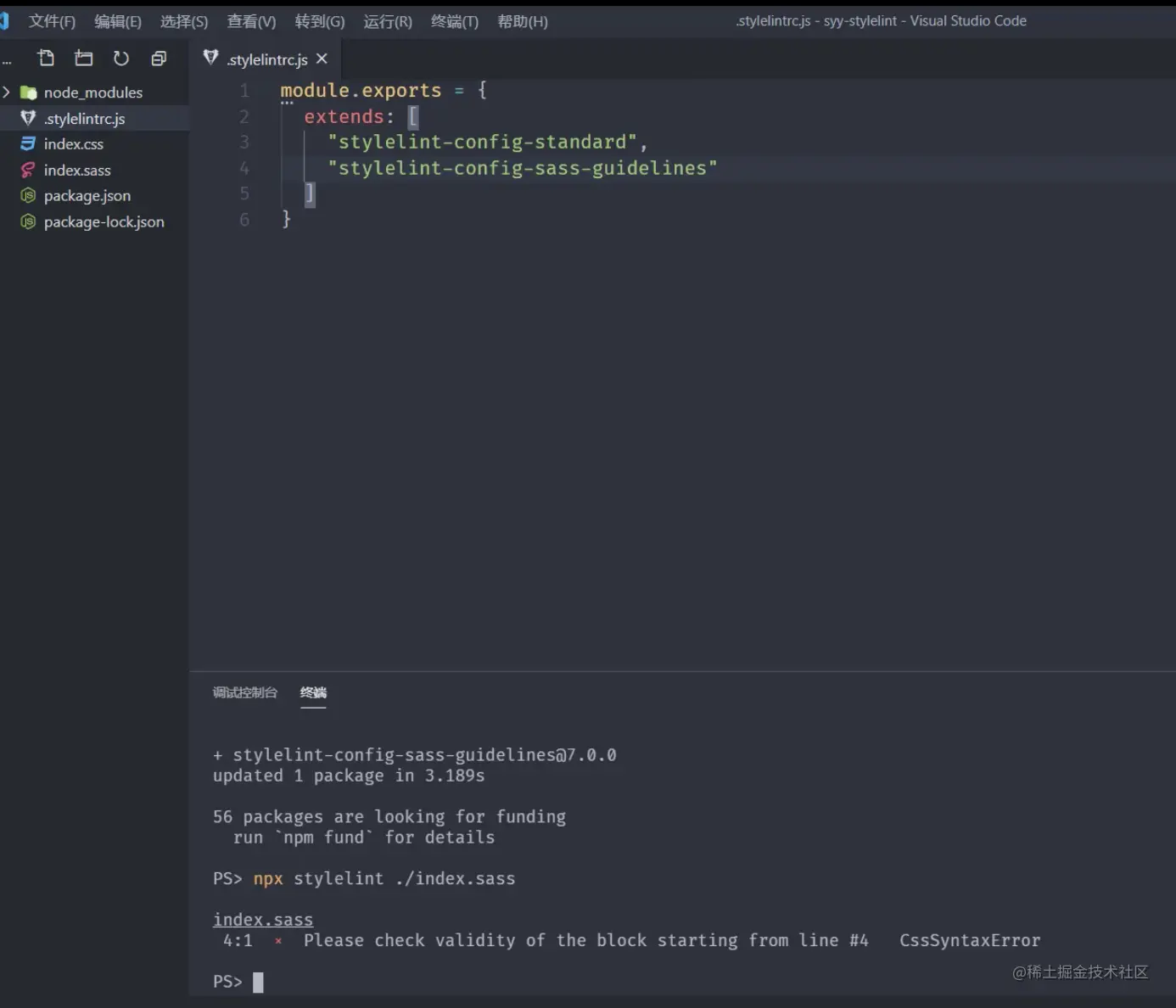This screenshot has height=1008, width=1176.
Task: Click the opening bracket on line 2
Action: pyautogui.click(x=413, y=116)
